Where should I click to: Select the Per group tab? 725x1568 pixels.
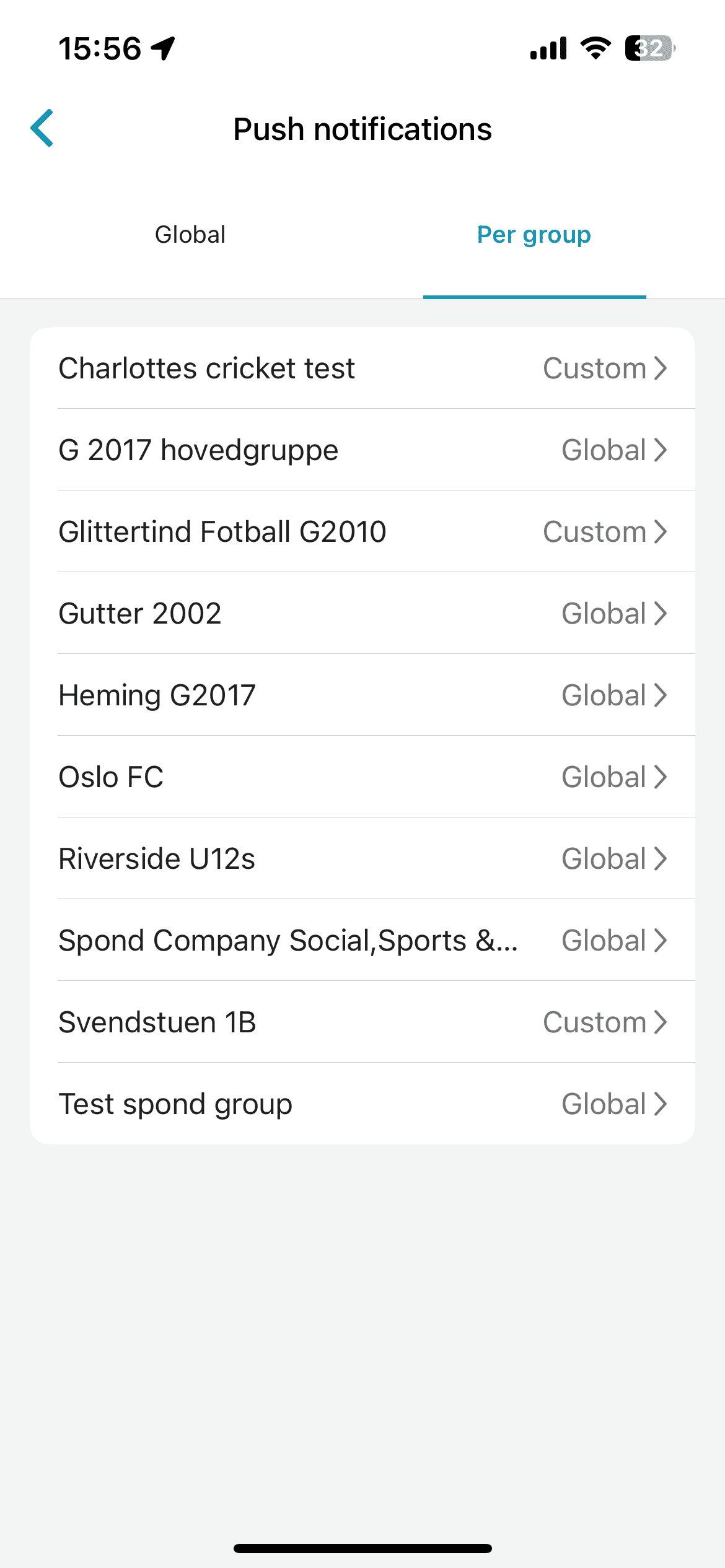pyautogui.click(x=534, y=235)
